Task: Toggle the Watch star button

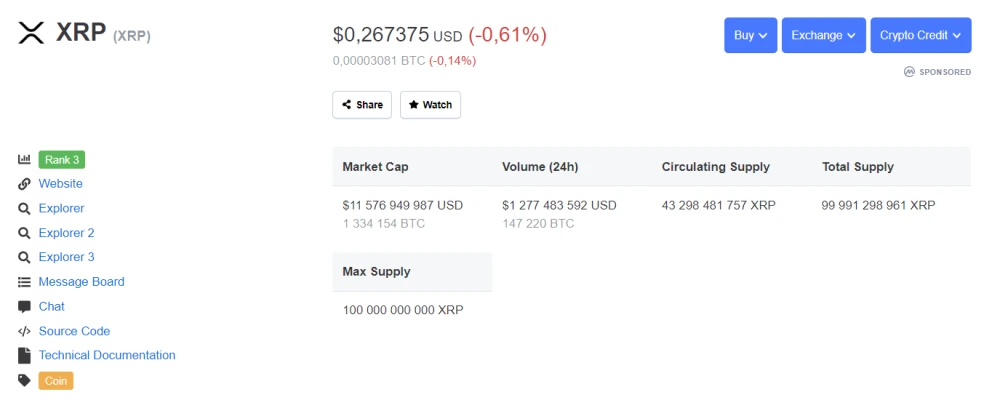Action: click(430, 105)
